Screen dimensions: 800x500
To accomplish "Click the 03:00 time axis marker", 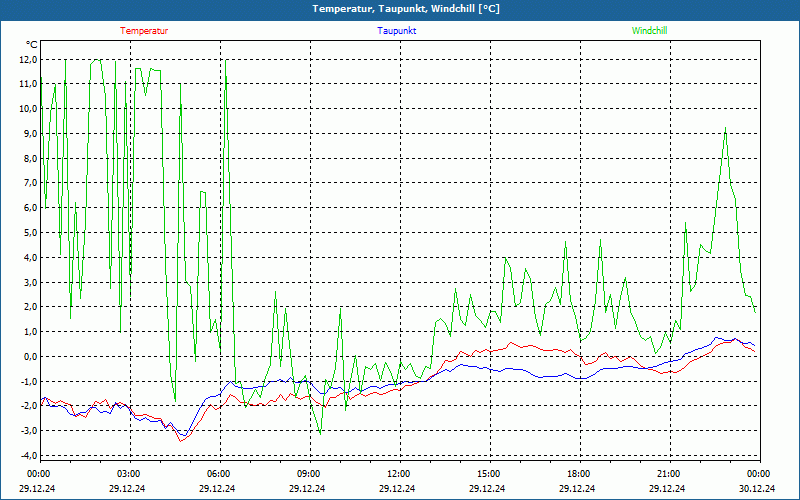I will pyautogui.click(x=128, y=474).
